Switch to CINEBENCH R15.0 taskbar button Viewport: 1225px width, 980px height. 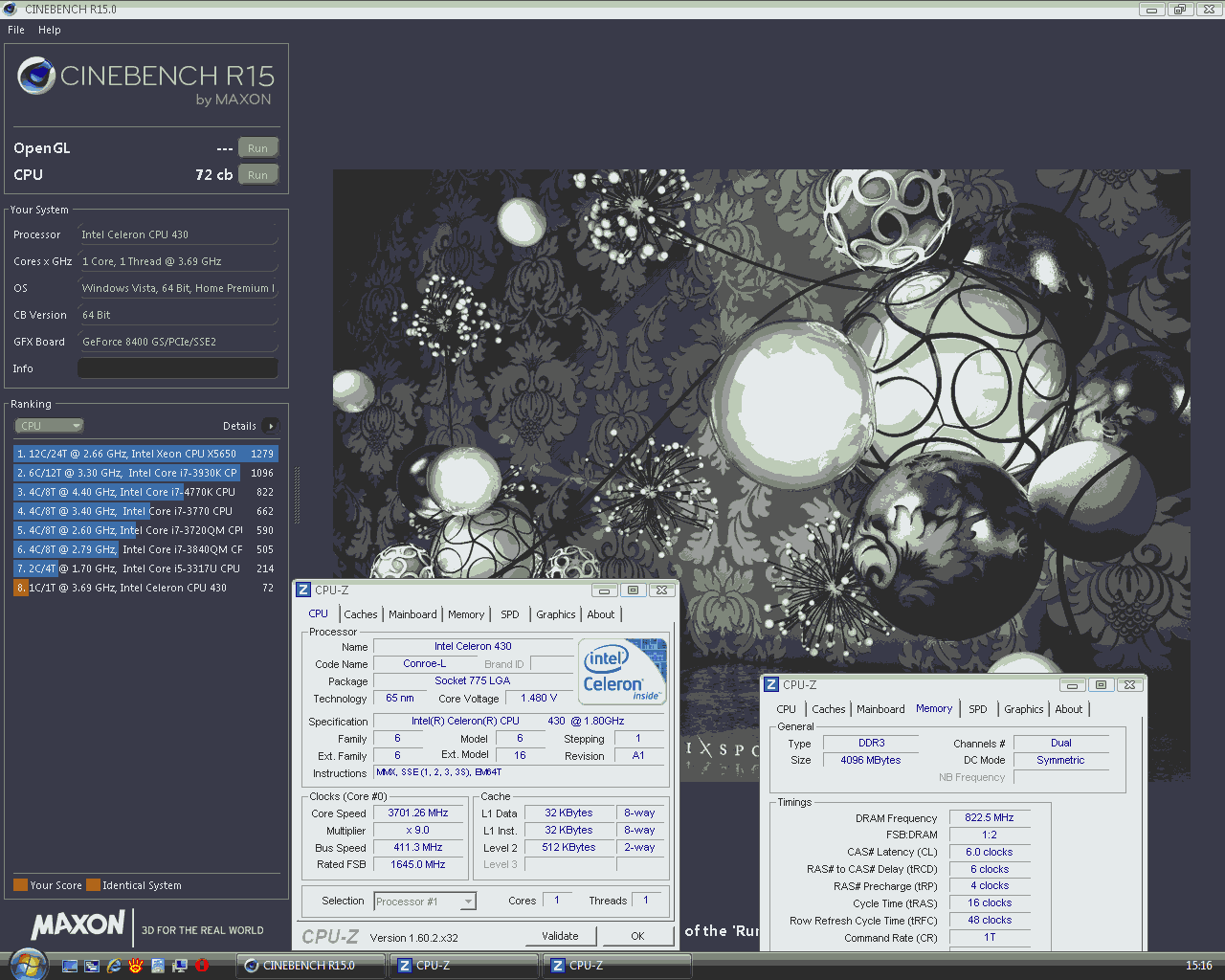[309, 966]
